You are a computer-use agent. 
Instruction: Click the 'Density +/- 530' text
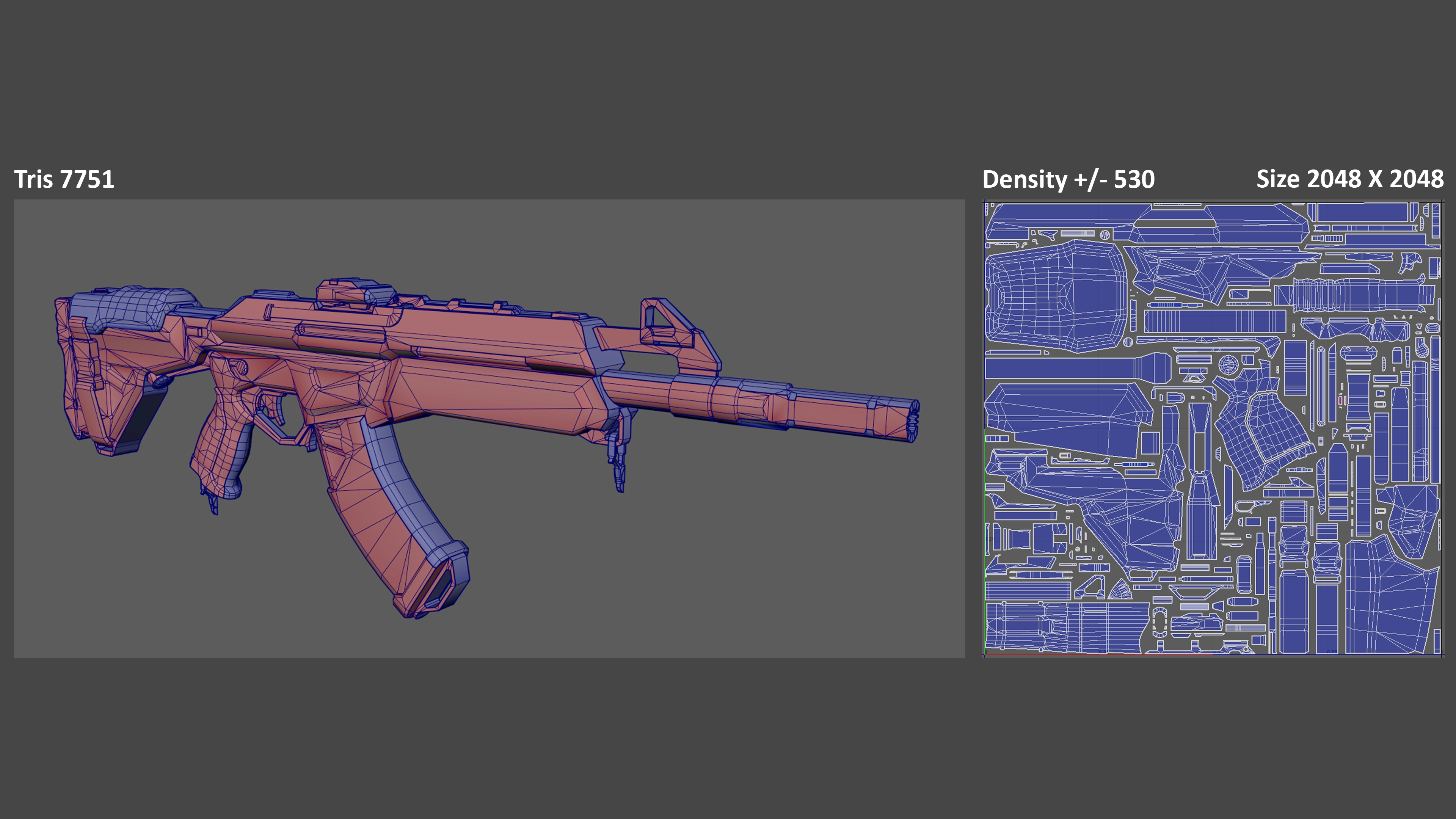(x=1068, y=179)
